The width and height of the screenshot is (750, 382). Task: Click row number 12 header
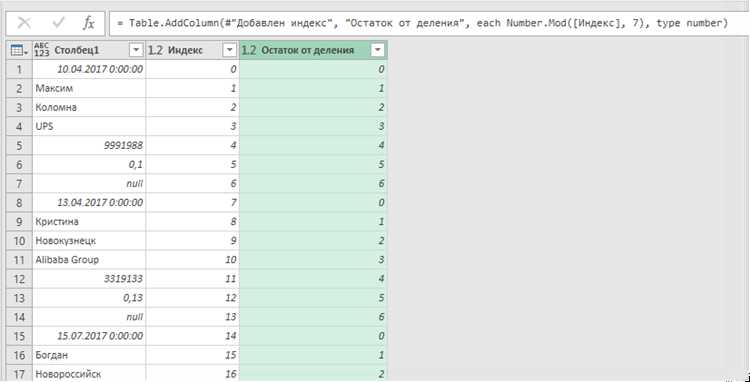pos(20,279)
